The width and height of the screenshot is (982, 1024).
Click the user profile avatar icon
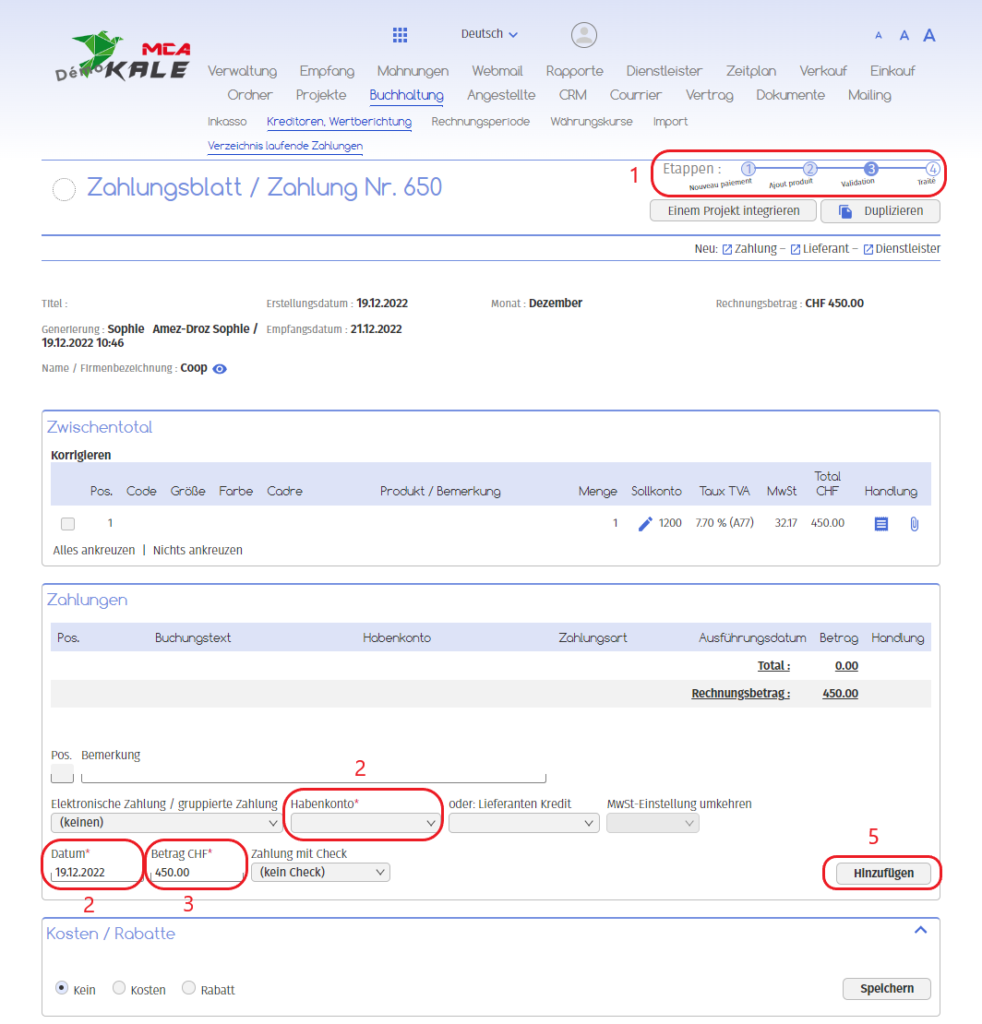point(584,35)
